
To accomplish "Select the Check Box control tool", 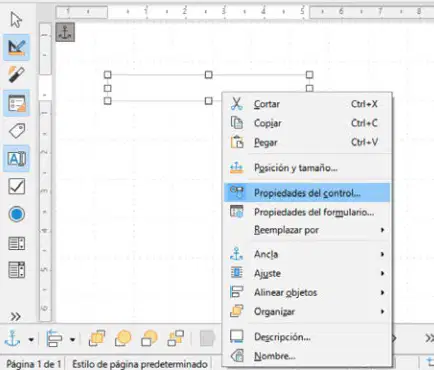I will (16, 186).
